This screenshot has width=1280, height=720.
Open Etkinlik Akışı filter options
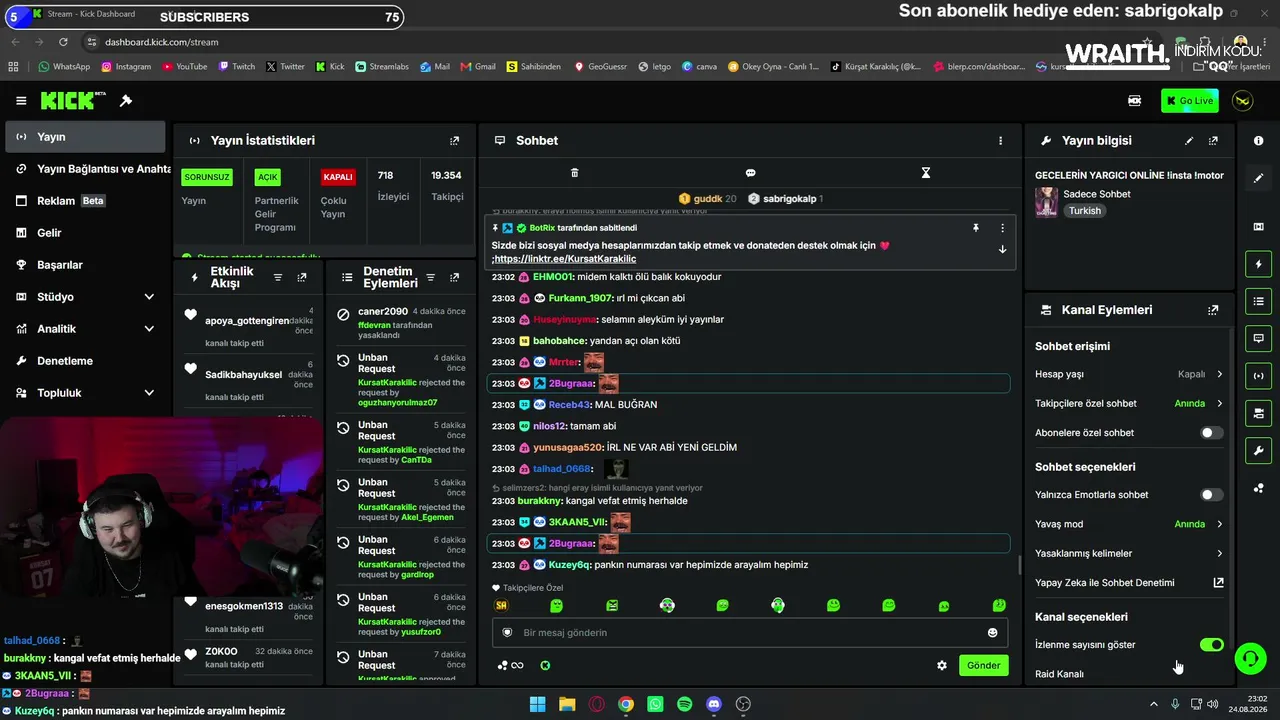pyautogui.click(x=278, y=277)
